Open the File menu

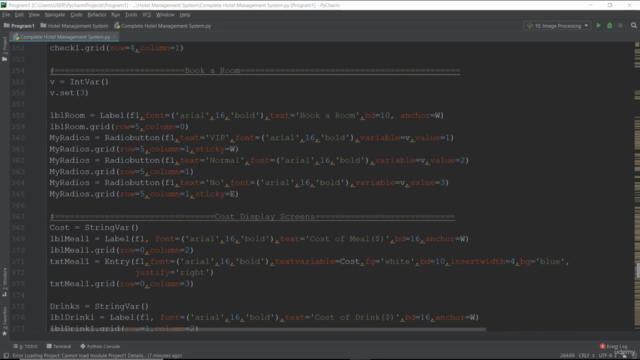point(6,15)
